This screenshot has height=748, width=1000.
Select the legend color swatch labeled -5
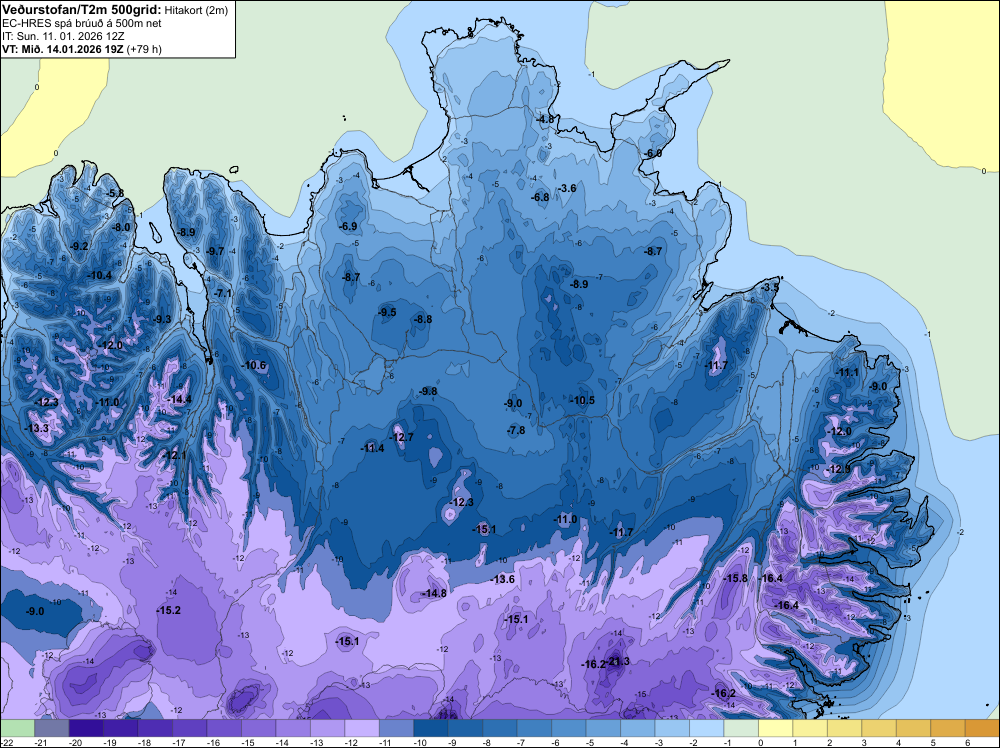click(x=603, y=727)
